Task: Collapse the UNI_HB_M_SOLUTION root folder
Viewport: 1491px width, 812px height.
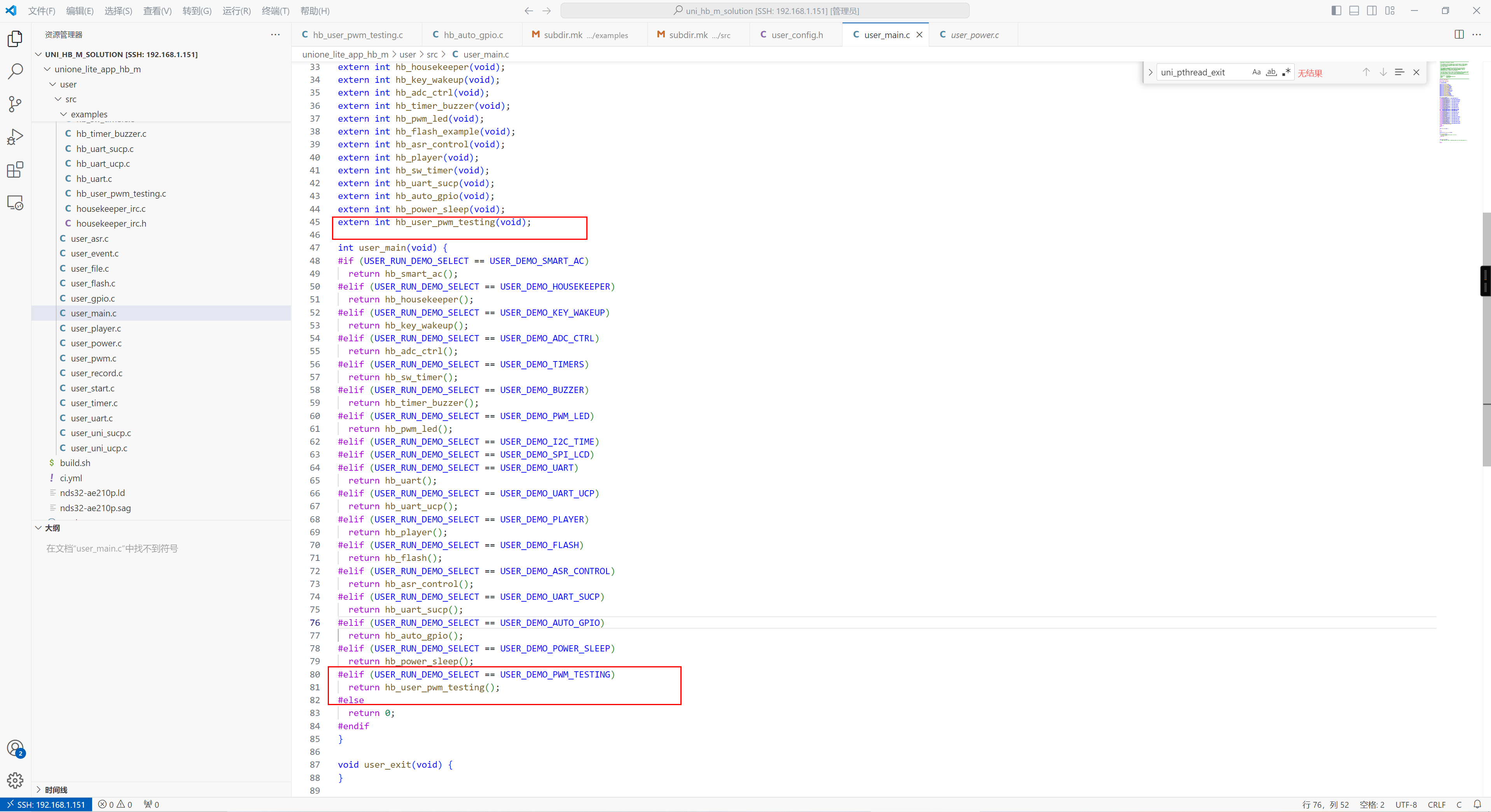Action: 39,54
